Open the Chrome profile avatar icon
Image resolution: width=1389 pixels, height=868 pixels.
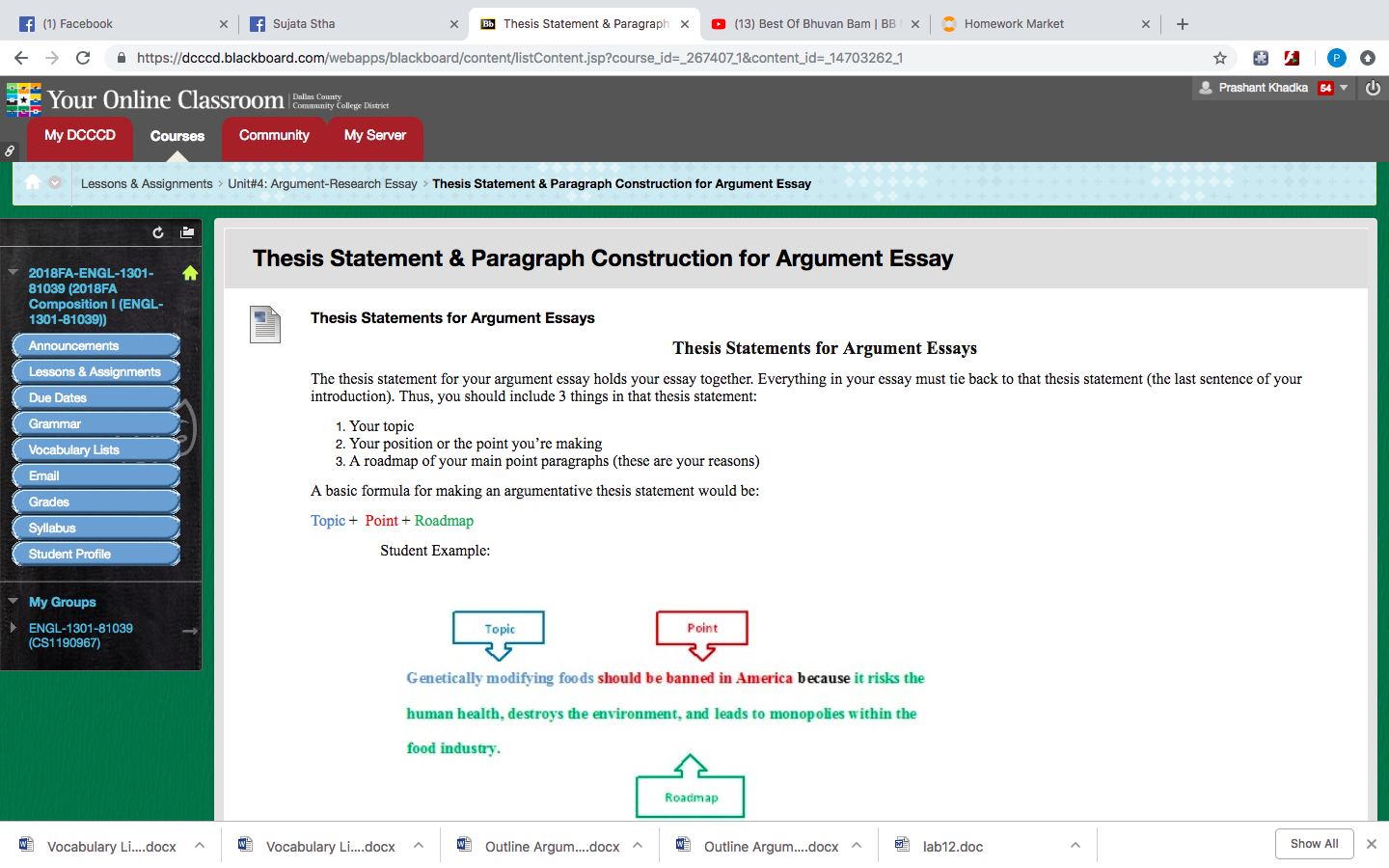(x=1336, y=58)
